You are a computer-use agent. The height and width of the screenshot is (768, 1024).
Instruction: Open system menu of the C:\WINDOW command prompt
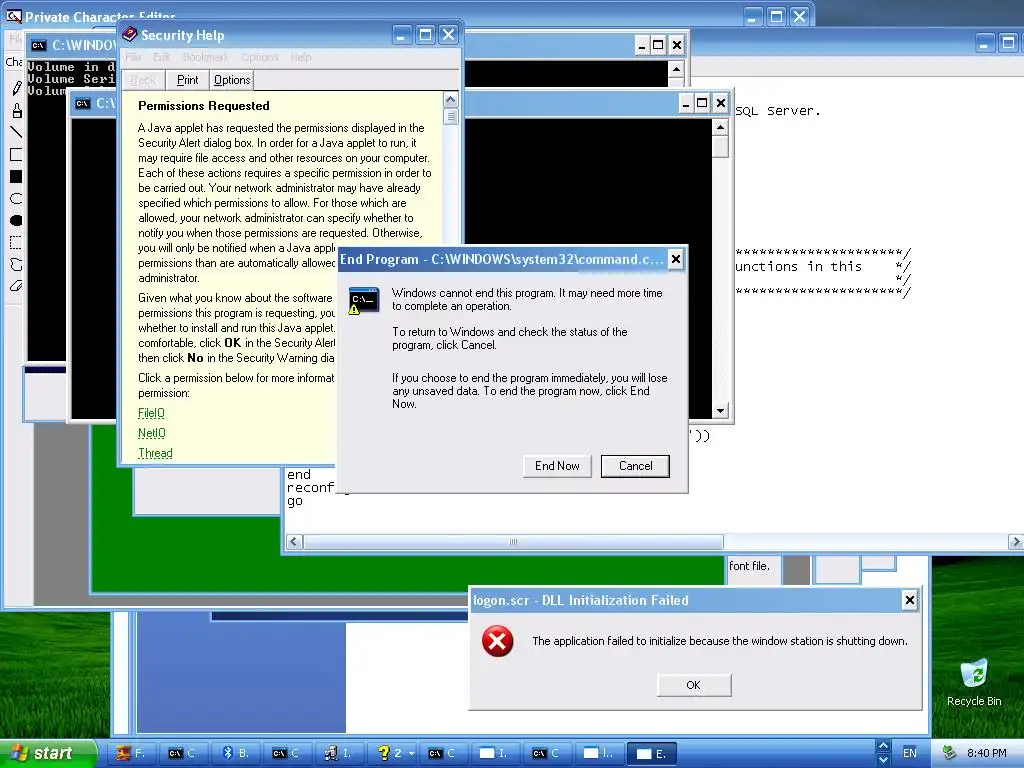click(x=39, y=45)
